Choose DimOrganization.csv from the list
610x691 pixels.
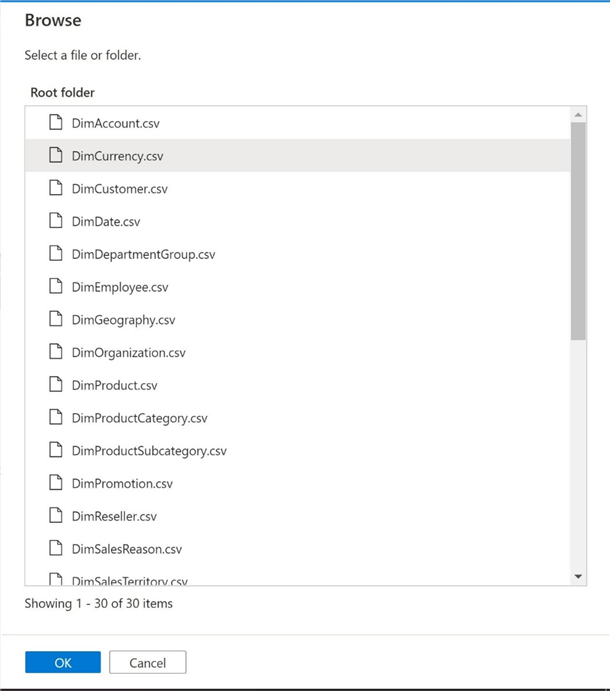pyautogui.click(x=128, y=353)
